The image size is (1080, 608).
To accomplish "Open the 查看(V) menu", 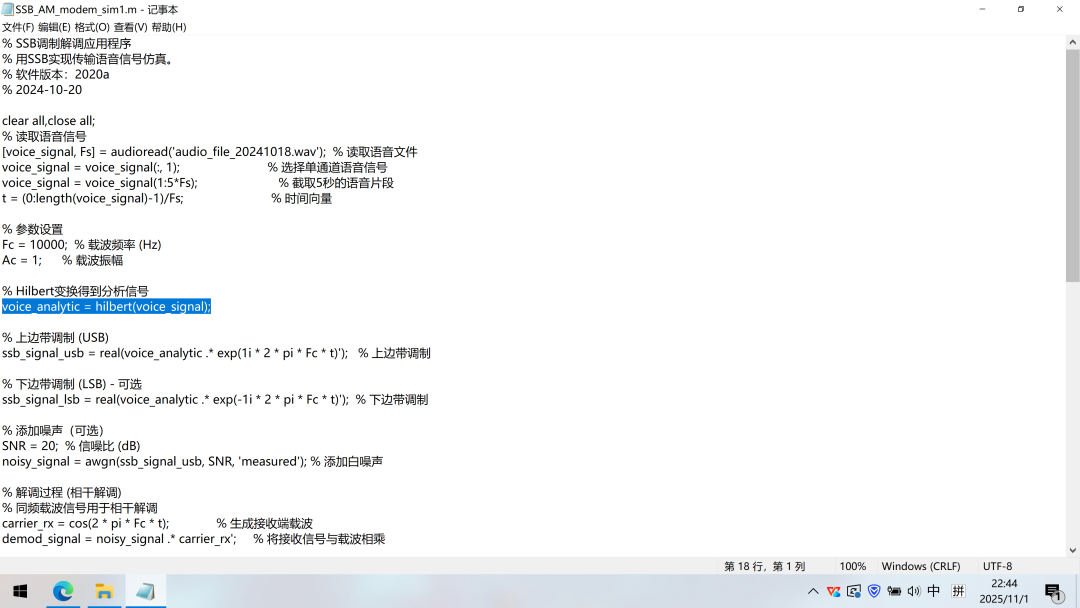I will click(130, 27).
